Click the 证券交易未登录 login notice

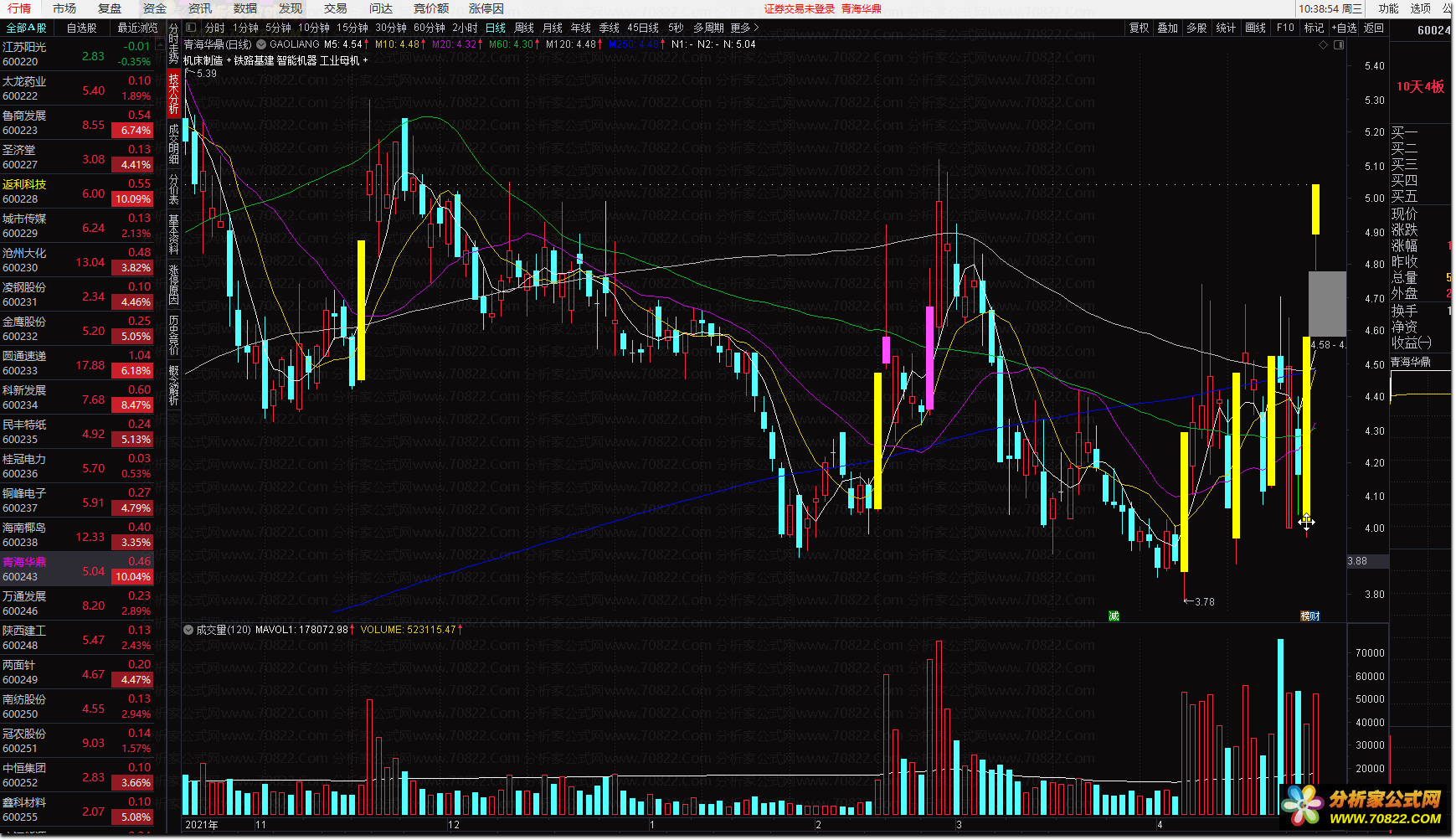click(800, 9)
